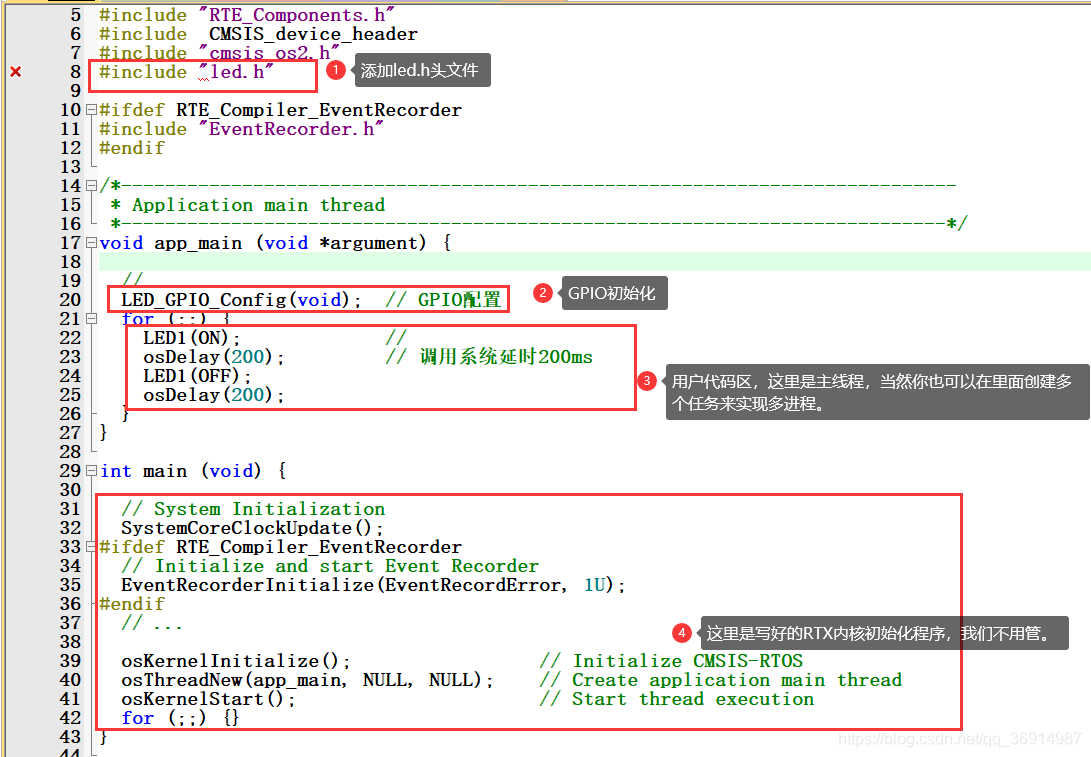This screenshot has width=1091, height=757.
Task: Click the '// Initialize CMSIS-RTOS' comment
Action: pos(671,661)
